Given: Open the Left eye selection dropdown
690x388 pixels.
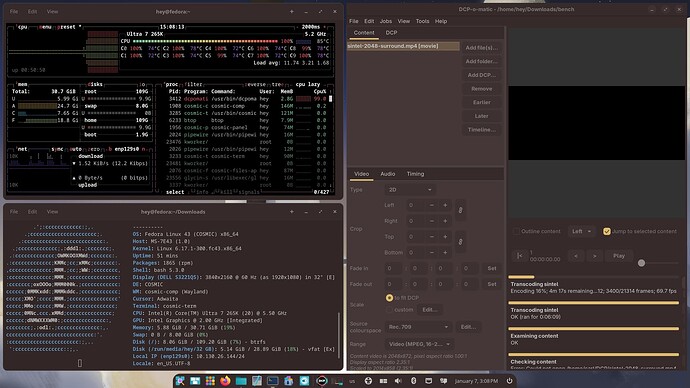Looking at the screenshot, I should tap(581, 231).
